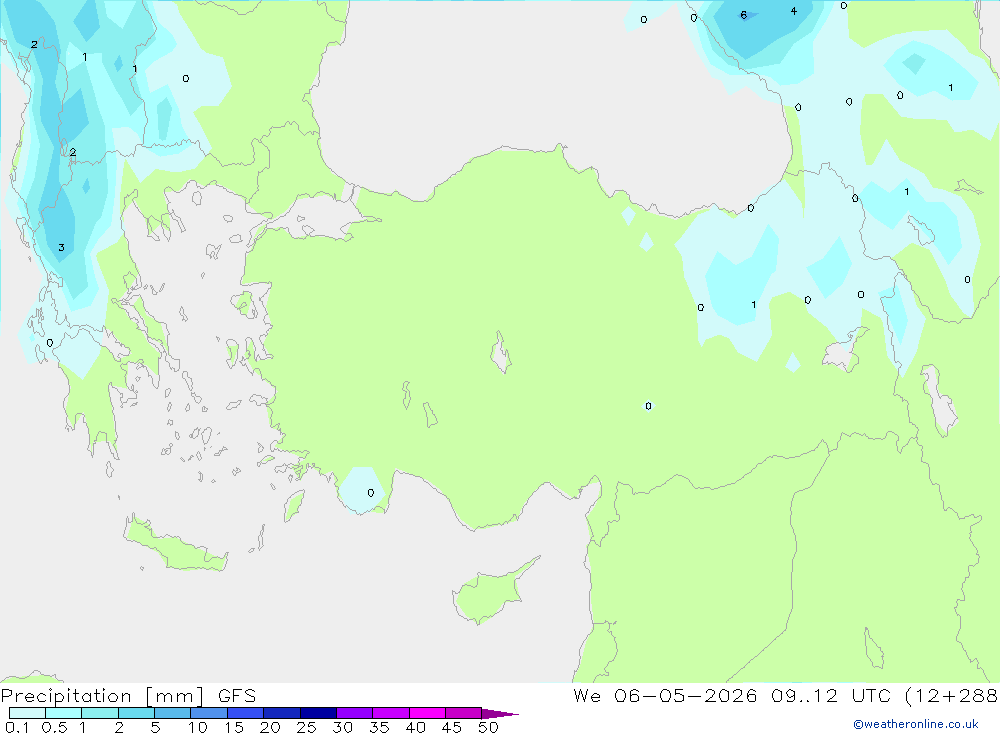
Task: Select the 35–40 mm legend color swatch
Action: [x=391, y=713]
